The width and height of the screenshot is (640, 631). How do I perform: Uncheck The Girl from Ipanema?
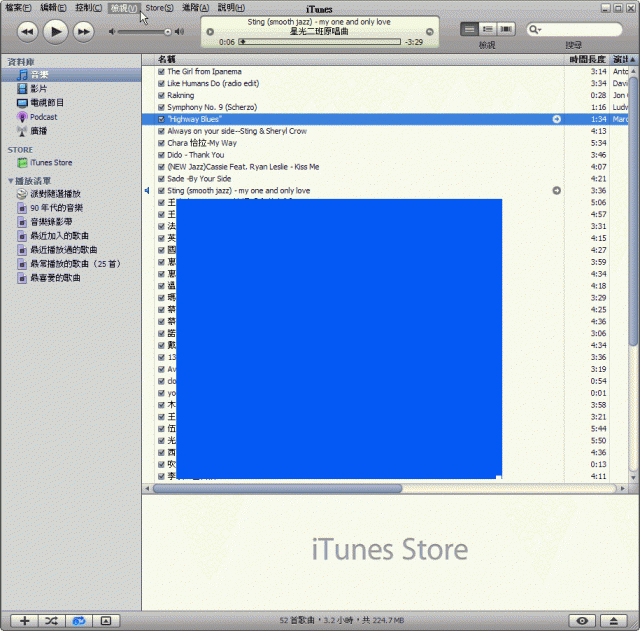(161, 71)
